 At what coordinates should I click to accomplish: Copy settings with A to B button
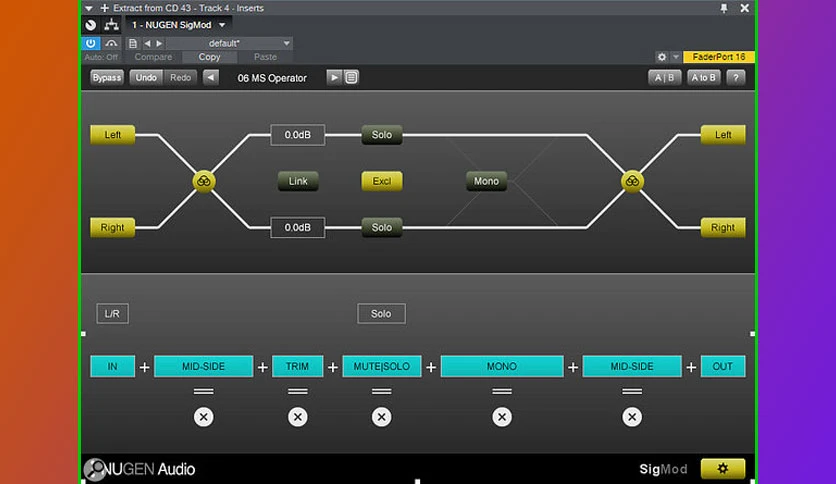[704, 78]
